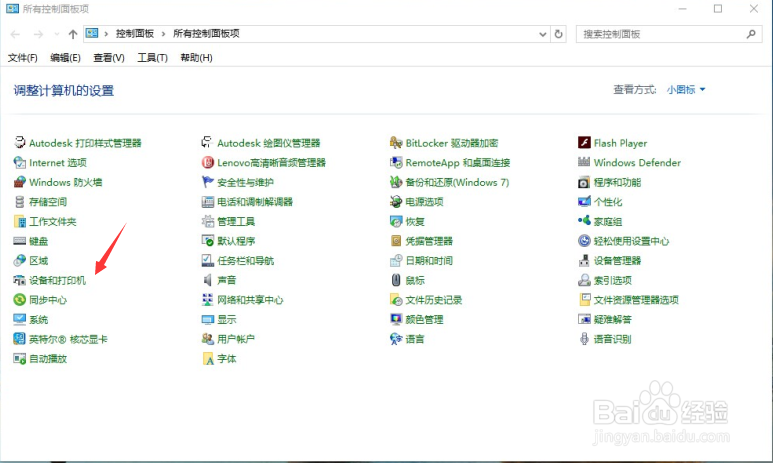Screen dimensions: 773x463
Task: Go up one folder level
Action: (73, 34)
